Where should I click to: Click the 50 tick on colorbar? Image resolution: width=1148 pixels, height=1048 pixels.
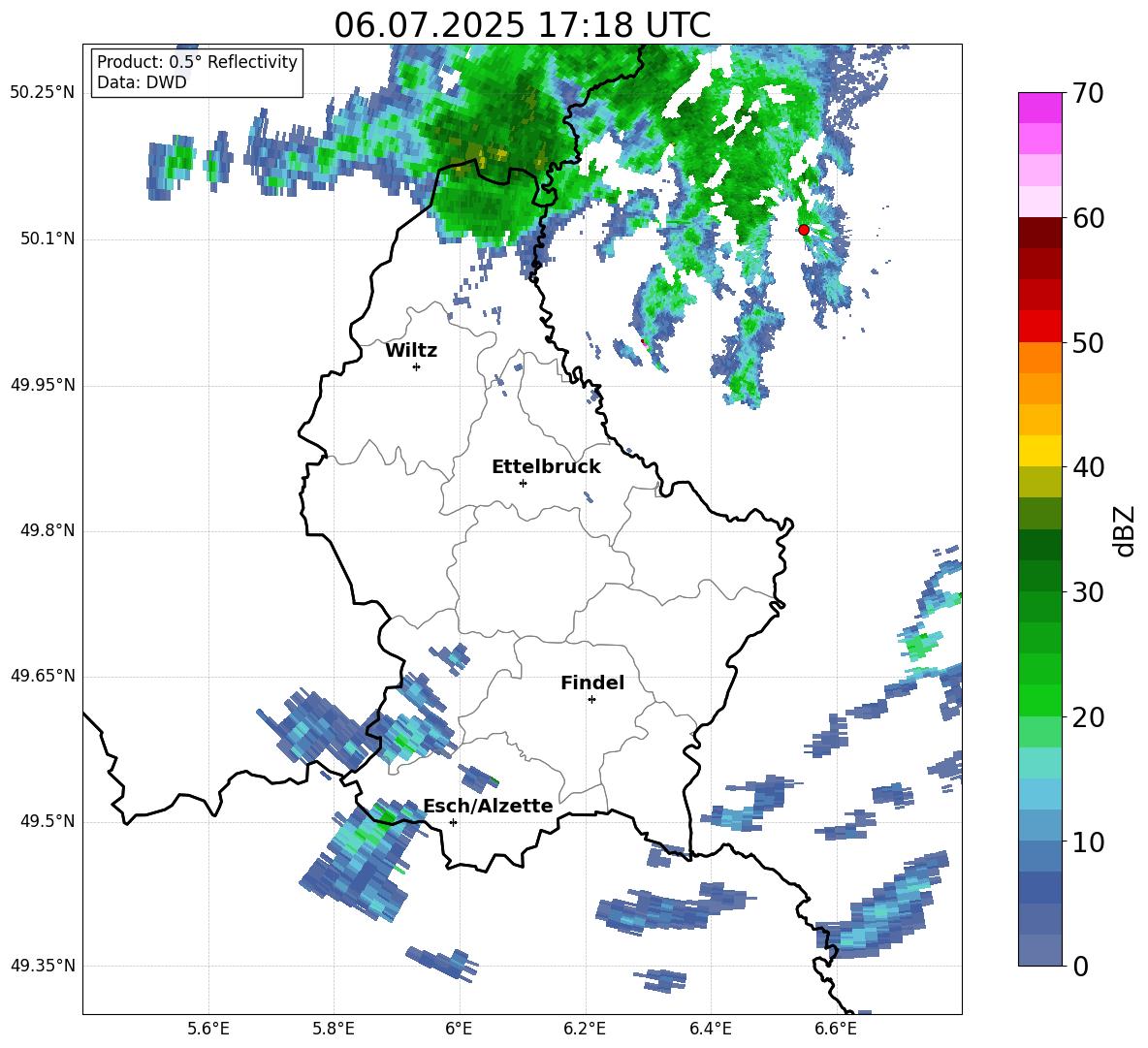[x=1087, y=343]
